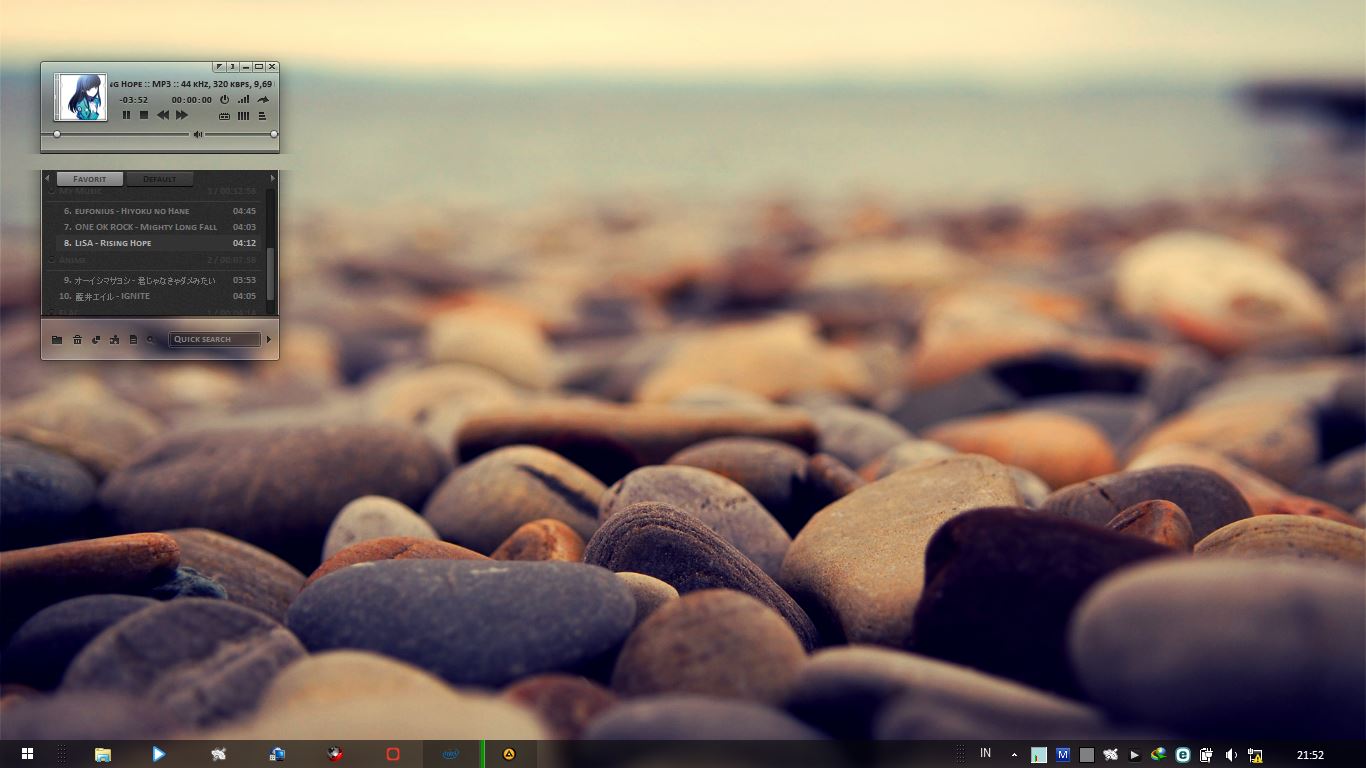Screen dimensions: 1366x768
Task: Select ONE OK ROCK - Mighty Long Fall
Action: point(145,227)
